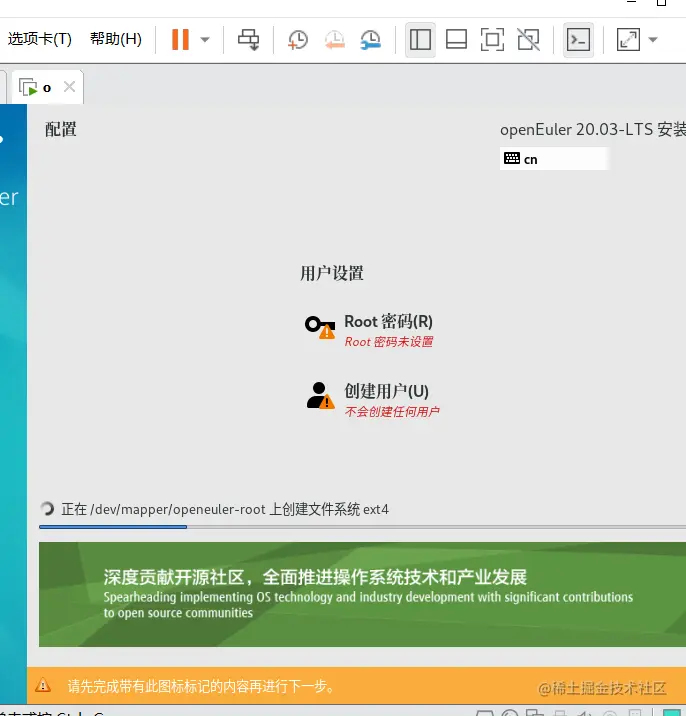Click the create user person icon
The height and width of the screenshot is (716, 686).
tap(320, 396)
